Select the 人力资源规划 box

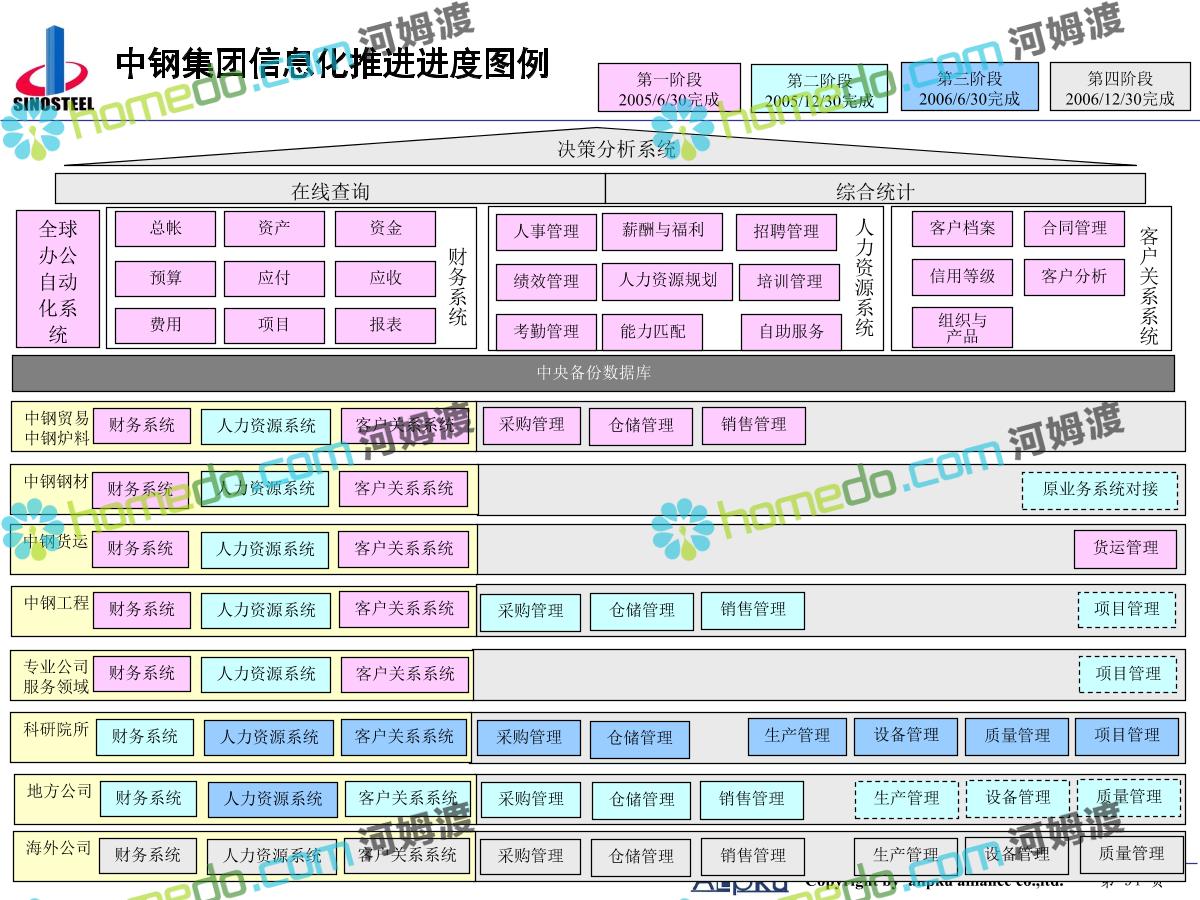point(667,281)
